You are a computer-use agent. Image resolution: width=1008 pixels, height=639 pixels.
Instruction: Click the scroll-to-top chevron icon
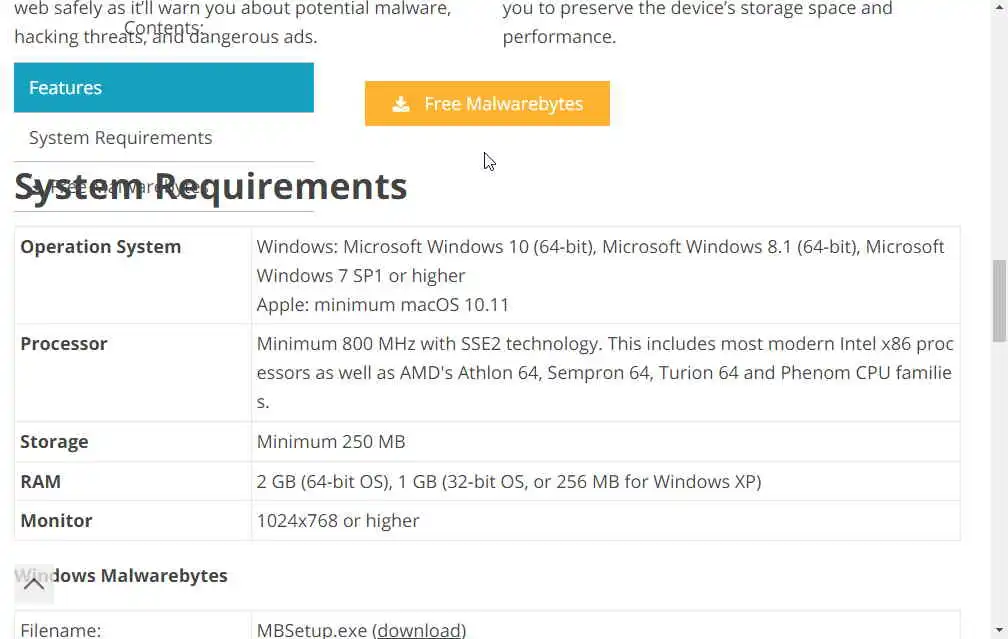click(34, 584)
